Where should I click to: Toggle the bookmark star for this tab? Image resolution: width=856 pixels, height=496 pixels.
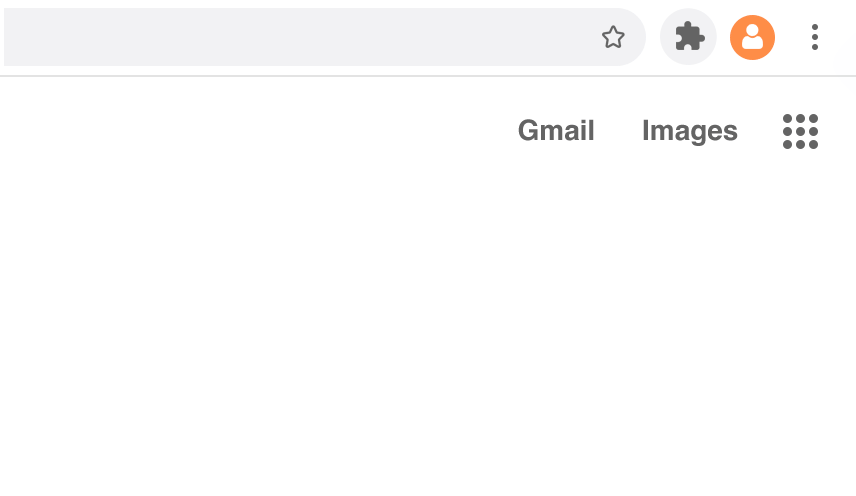pyautogui.click(x=613, y=38)
